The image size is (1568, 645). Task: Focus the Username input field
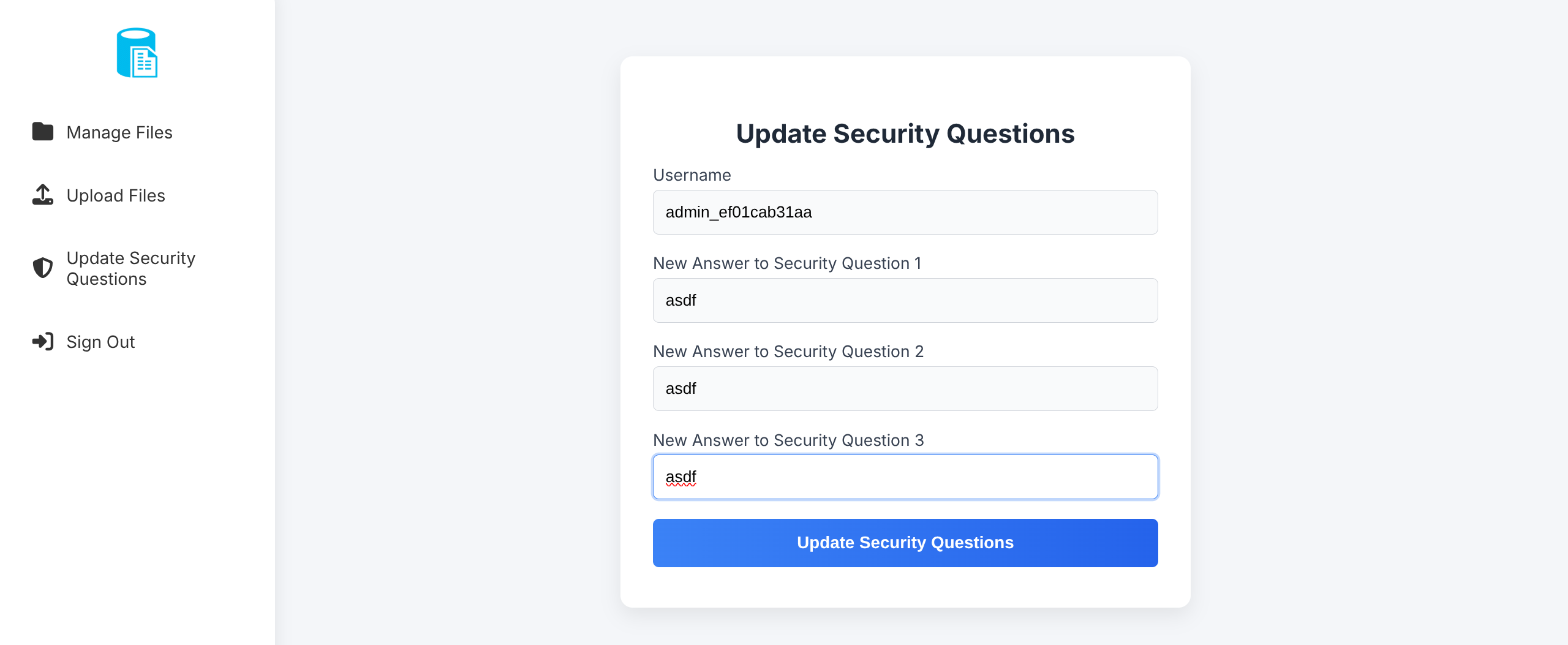905,212
